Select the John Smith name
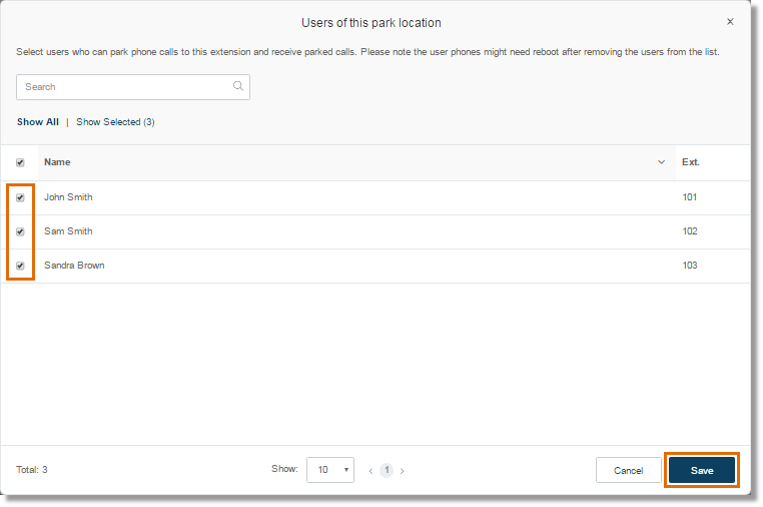This screenshot has height=507, width=763. 68,197
